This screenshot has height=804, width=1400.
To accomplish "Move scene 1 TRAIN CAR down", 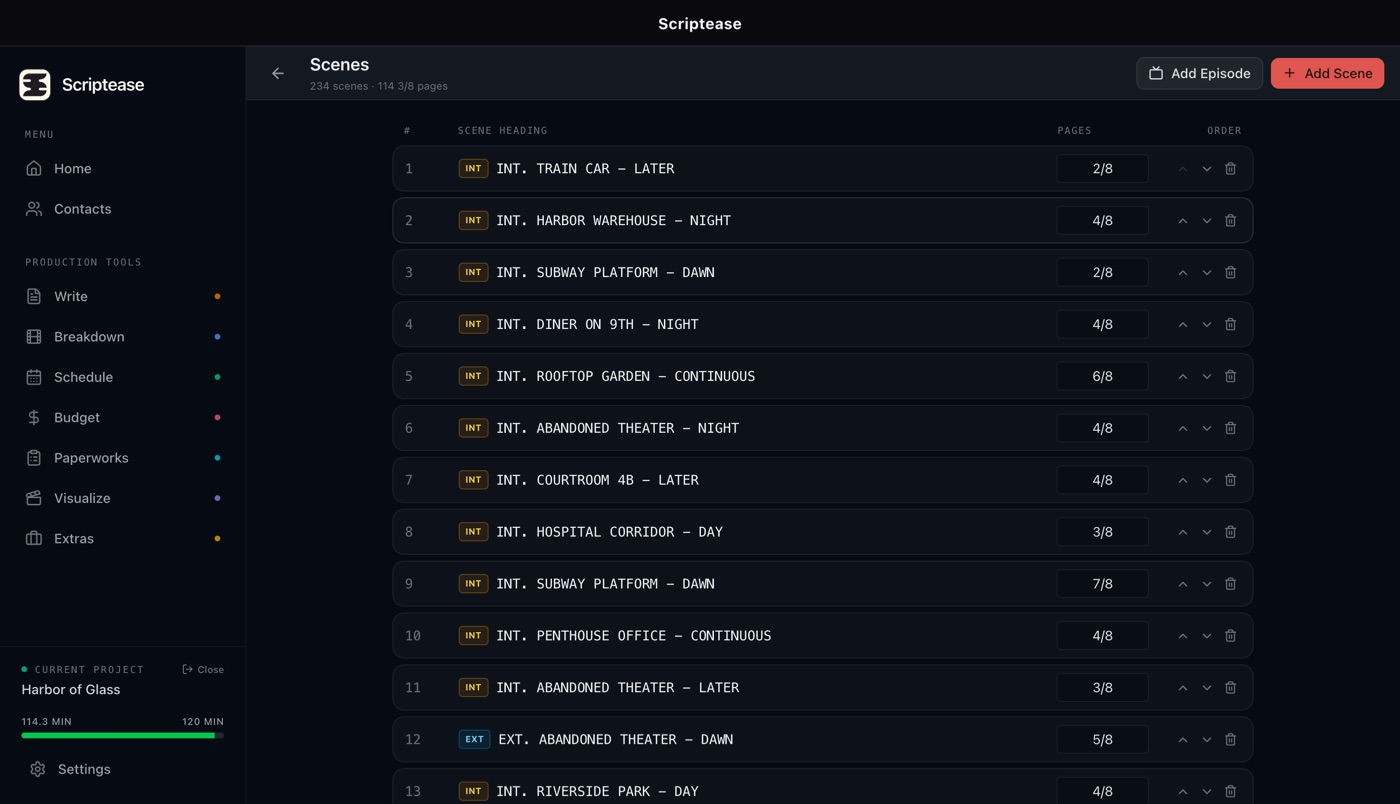I will (1207, 169).
